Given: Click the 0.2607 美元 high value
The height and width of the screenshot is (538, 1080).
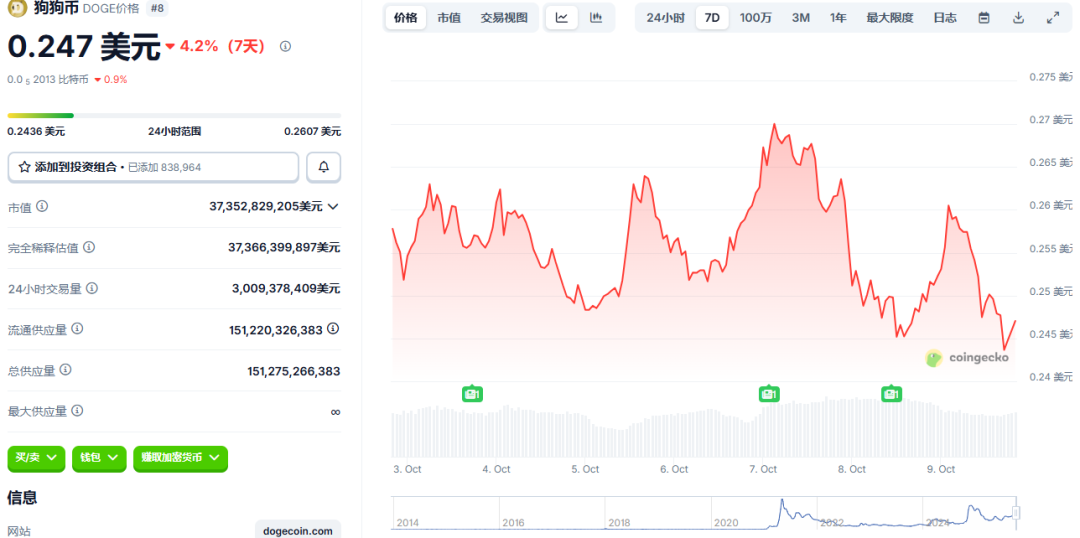Looking at the screenshot, I should tap(312, 131).
